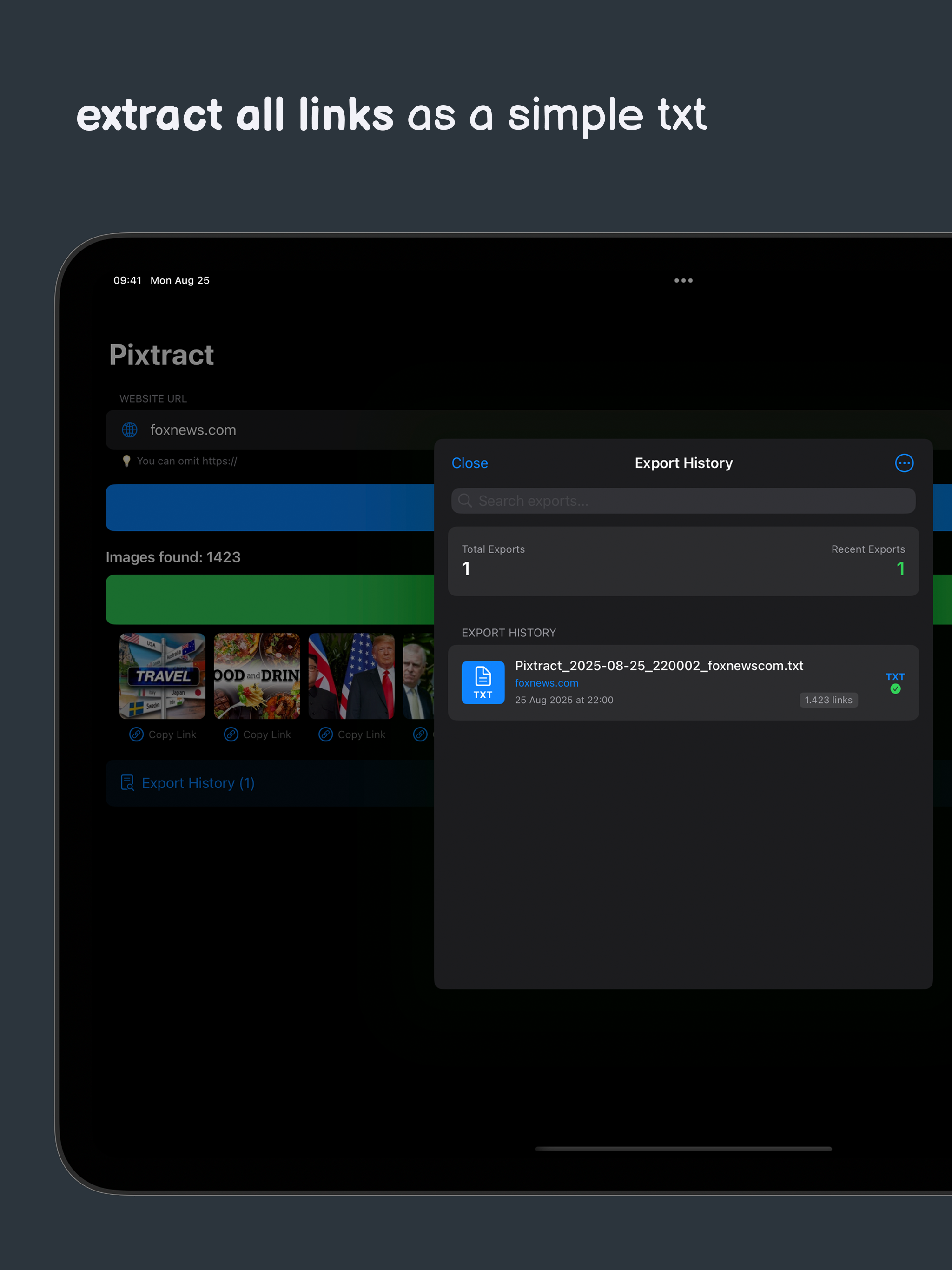Image resolution: width=952 pixels, height=1270 pixels.
Task: Click the Total Exports count
Action: (466, 569)
